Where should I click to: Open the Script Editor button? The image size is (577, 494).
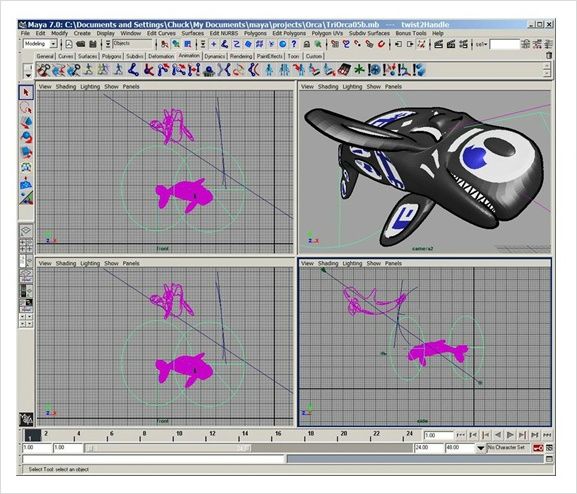549,459
